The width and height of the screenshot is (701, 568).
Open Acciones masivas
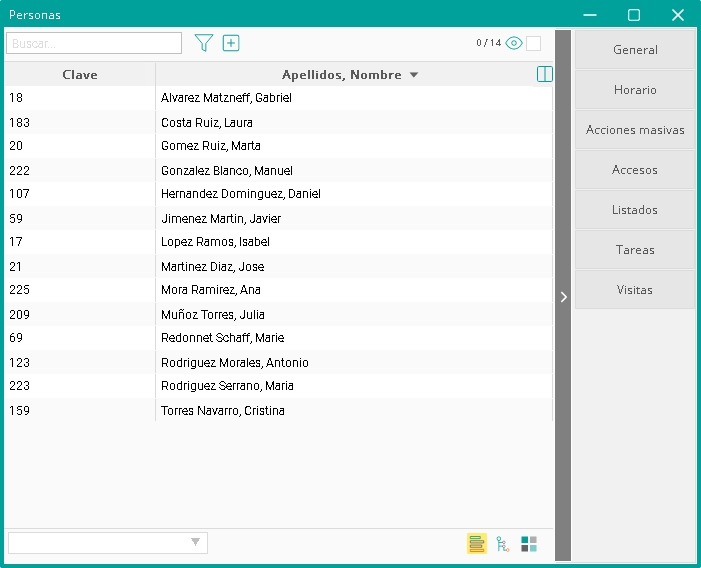tap(635, 130)
